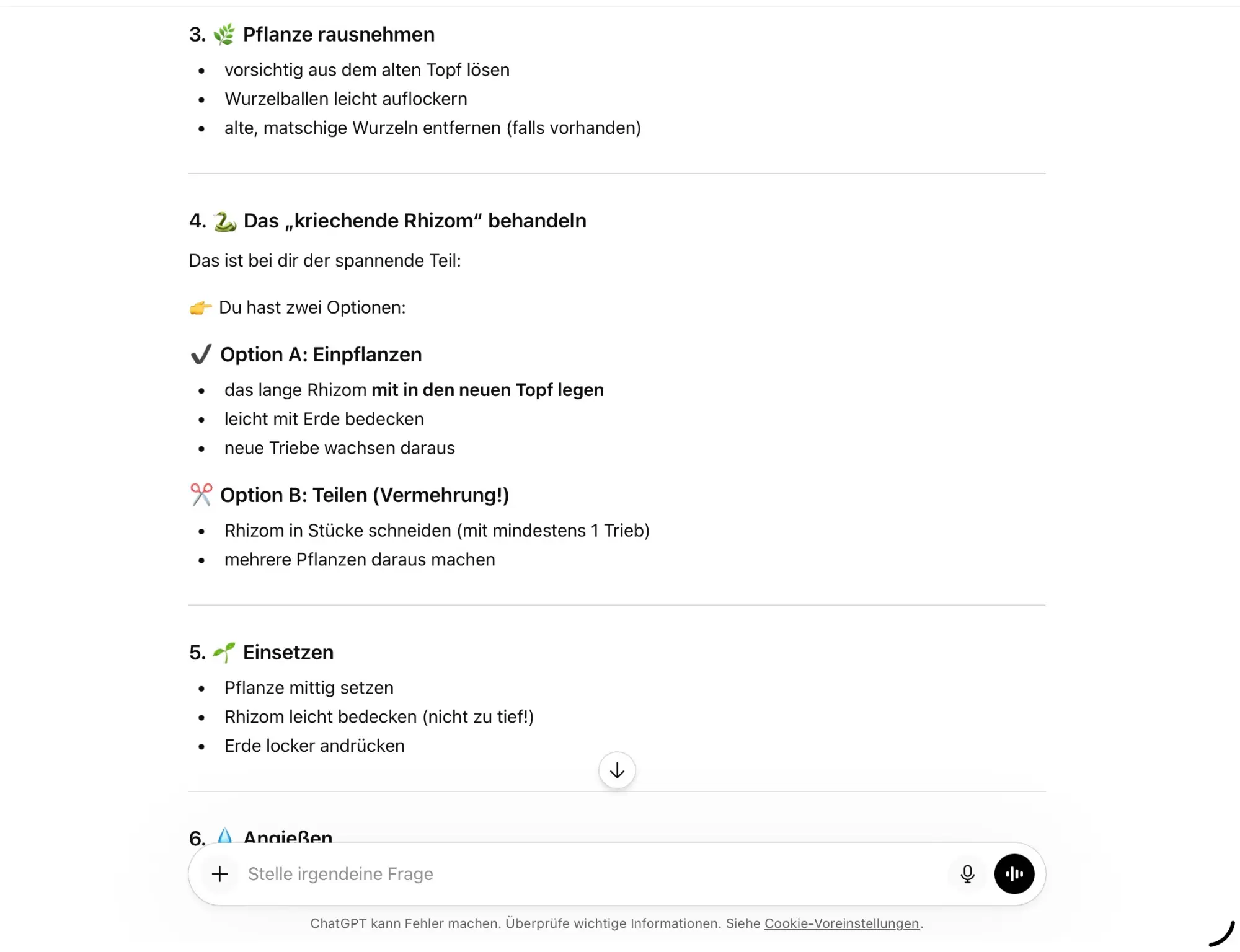Image resolution: width=1240 pixels, height=952 pixels.
Task: Click the herb emoji next to Pflanze rausnehmen
Action: click(224, 35)
